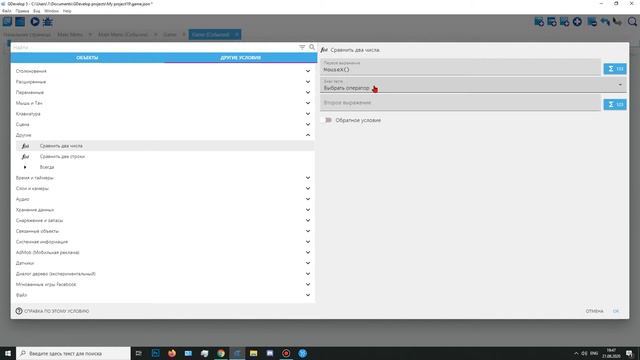This screenshot has width=640, height=360.
Task: Click the play preview button in toolbar
Action: pyautogui.click(x=35, y=22)
